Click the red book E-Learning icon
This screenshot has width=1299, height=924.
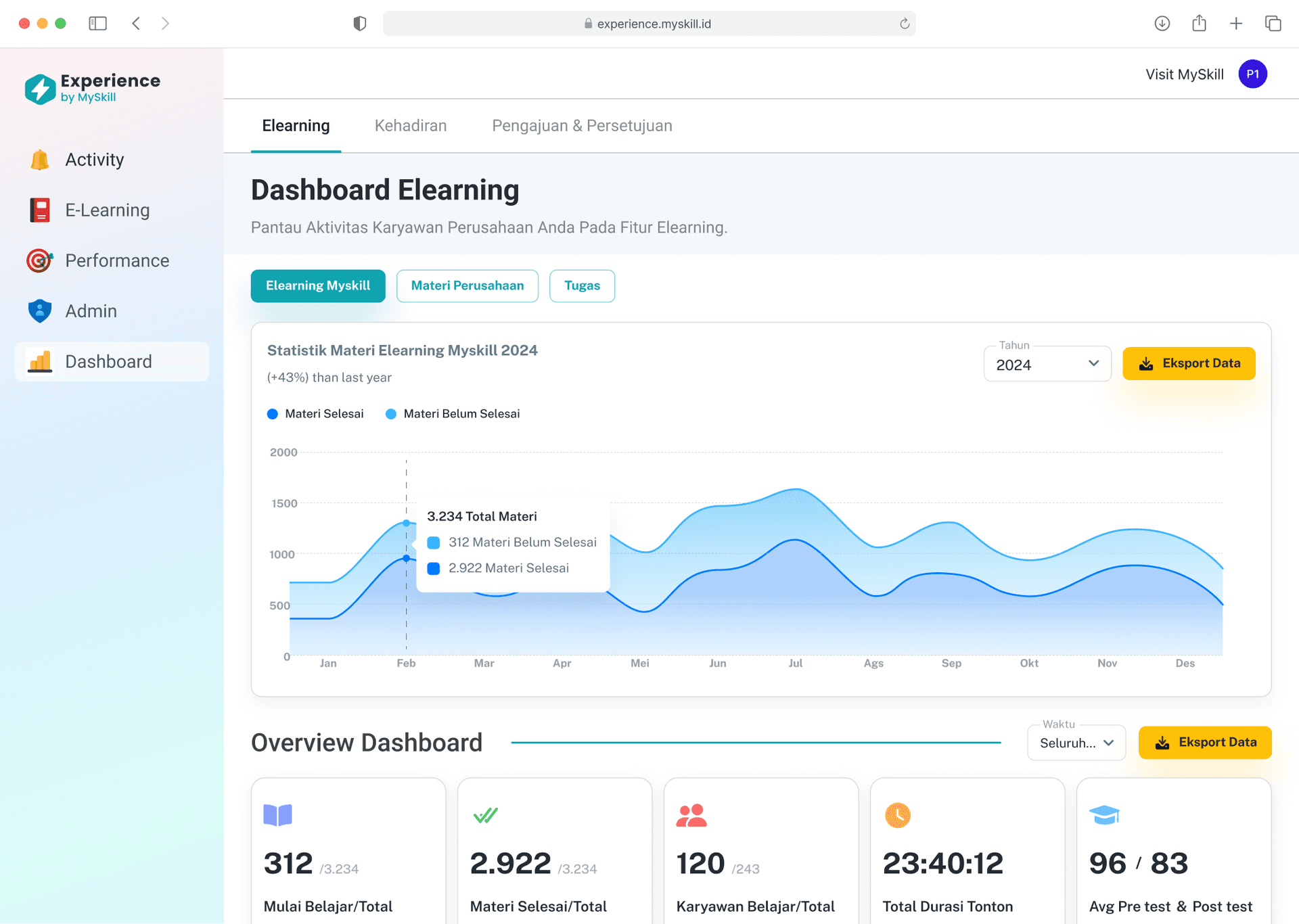click(40, 210)
